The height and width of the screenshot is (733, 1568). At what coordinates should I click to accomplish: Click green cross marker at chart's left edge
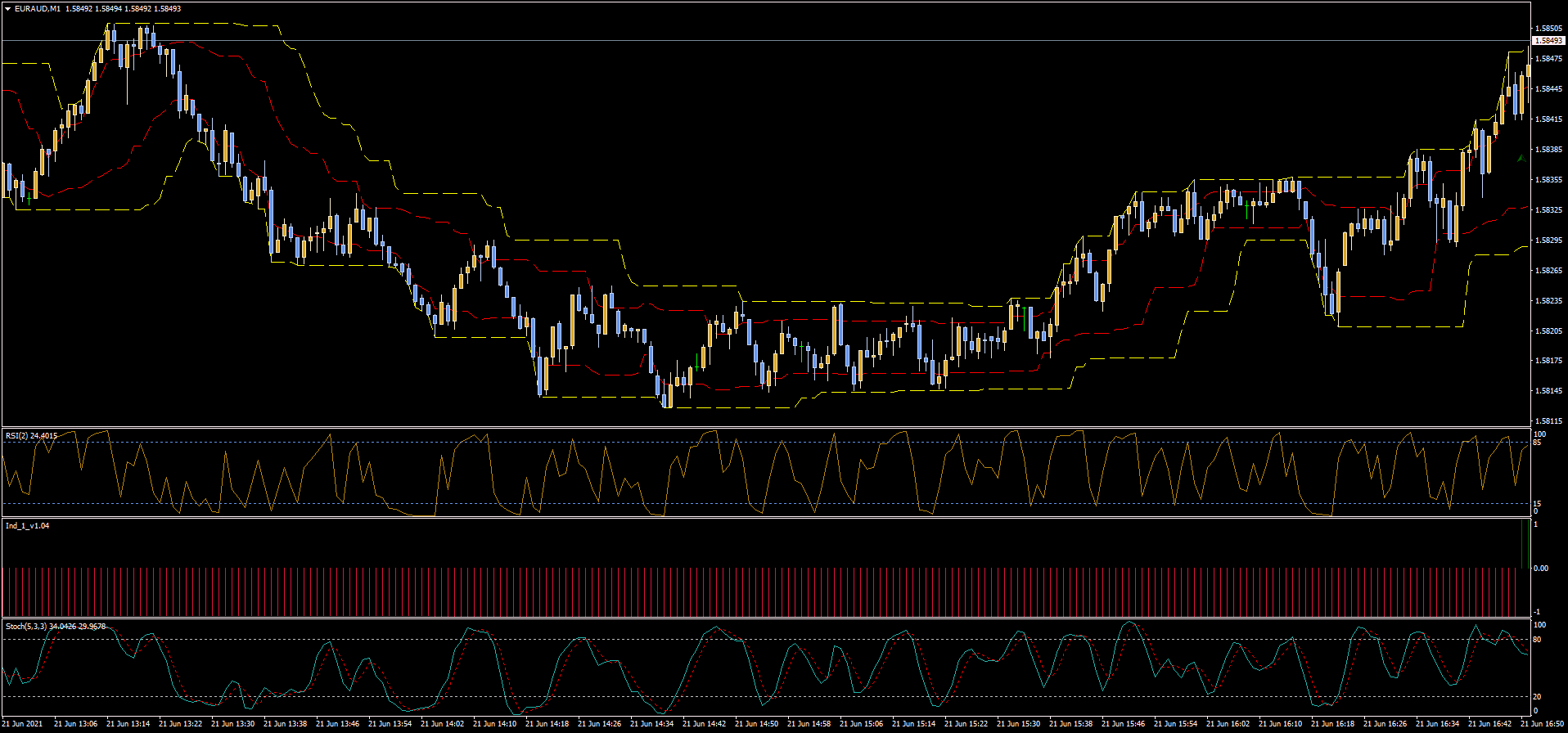tap(29, 199)
